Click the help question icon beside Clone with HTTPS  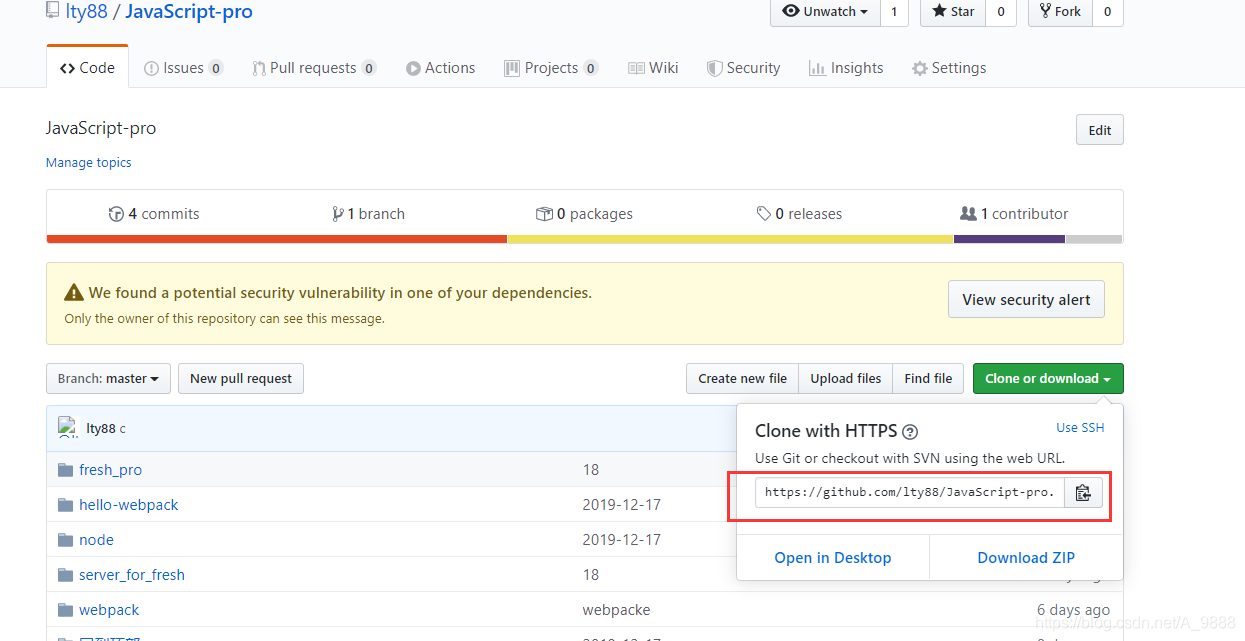click(x=910, y=432)
